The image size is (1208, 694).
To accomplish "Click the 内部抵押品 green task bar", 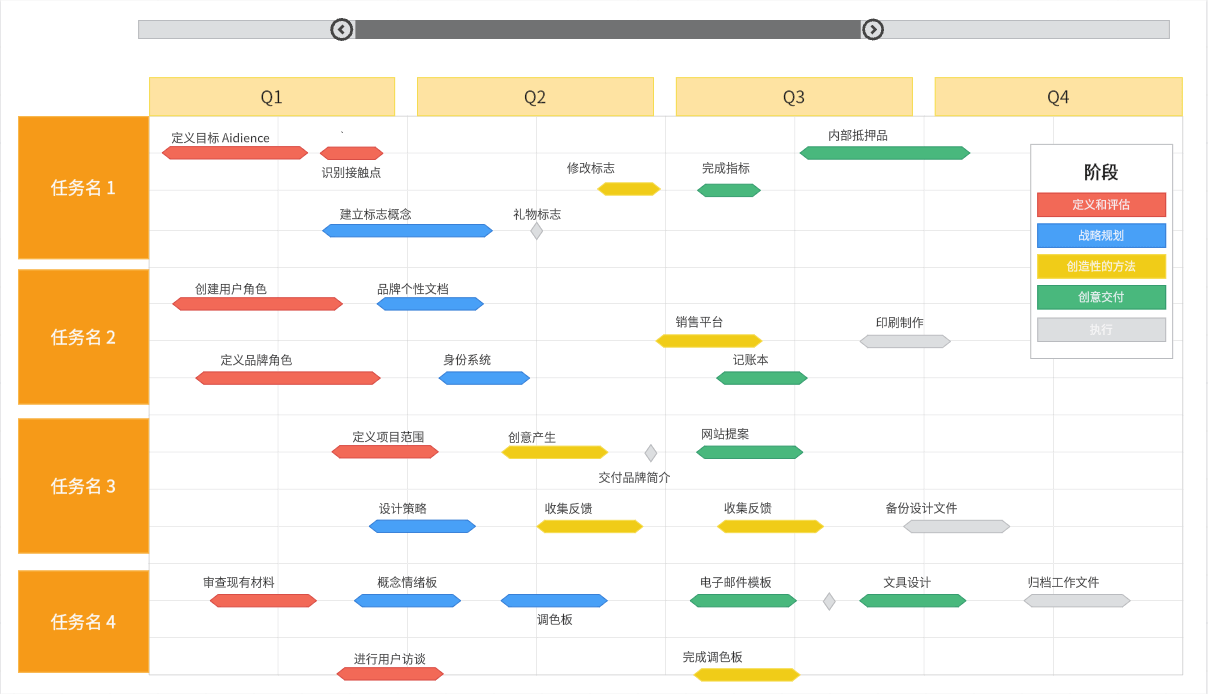I will click(x=884, y=152).
